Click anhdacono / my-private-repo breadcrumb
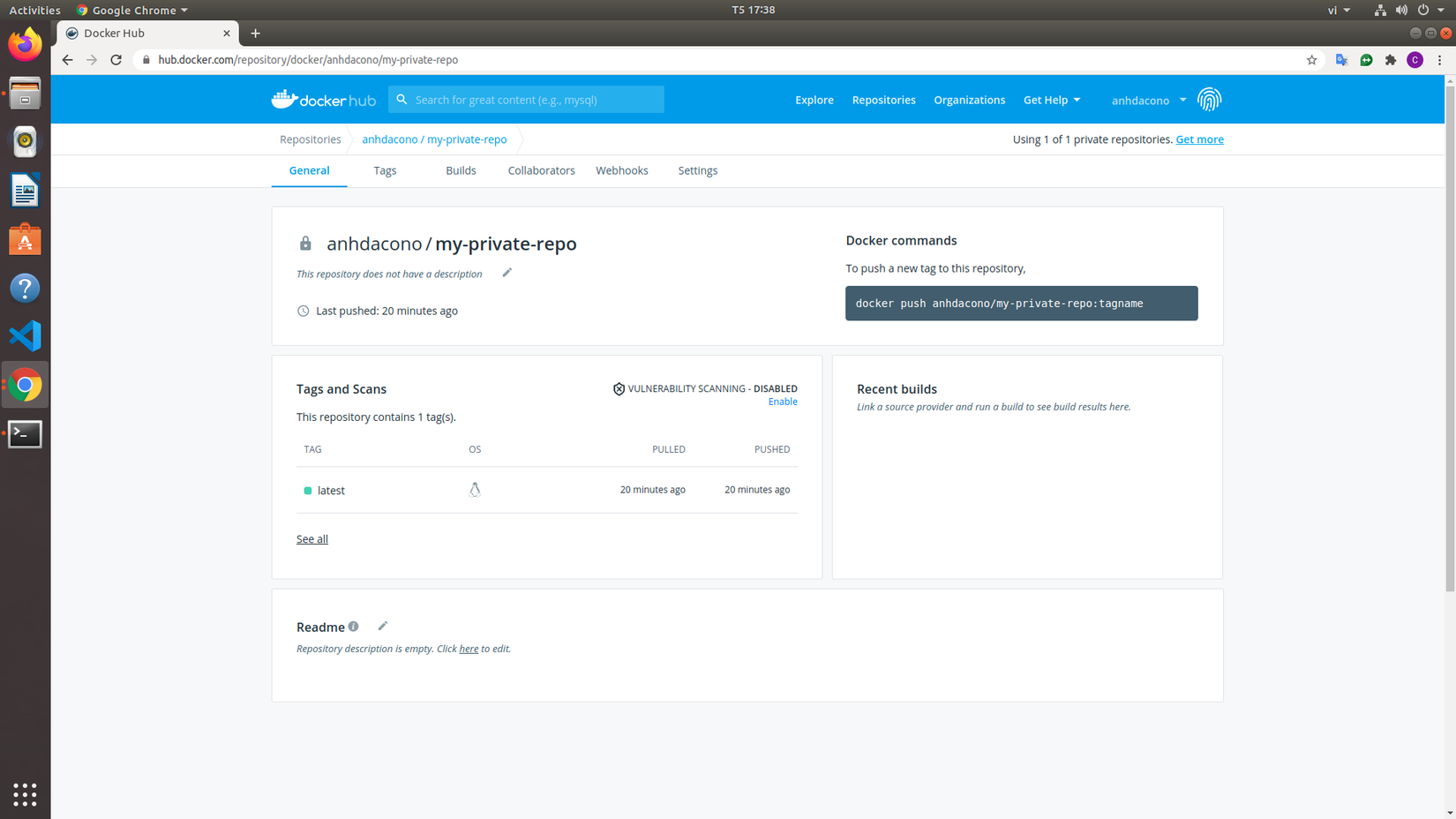 pos(434,139)
